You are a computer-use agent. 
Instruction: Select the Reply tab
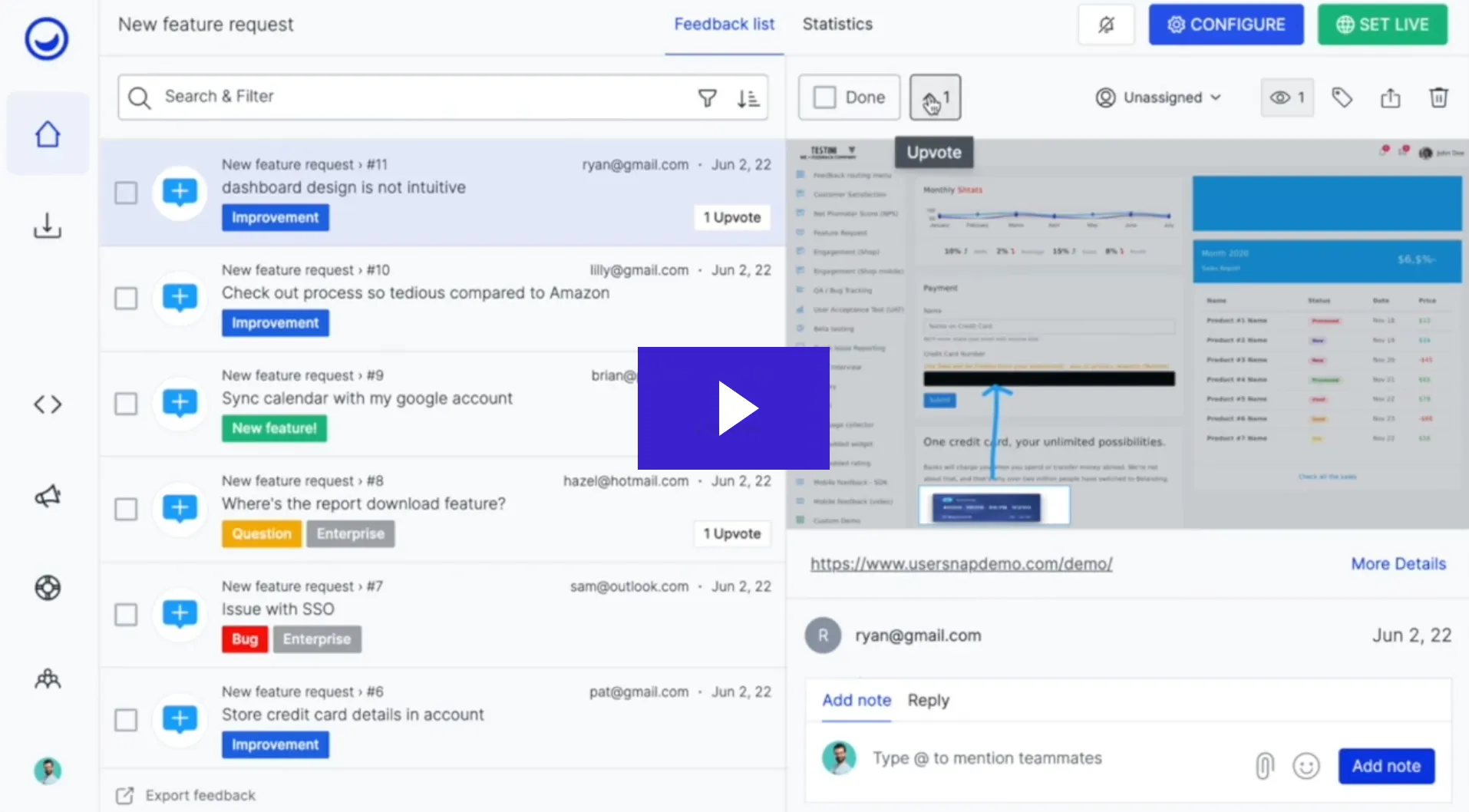(x=928, y=700)
